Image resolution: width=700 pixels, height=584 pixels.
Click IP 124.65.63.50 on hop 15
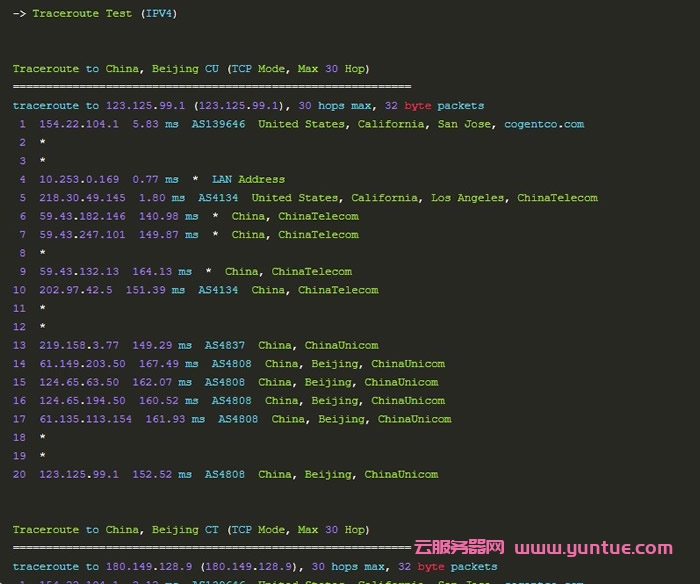click(79, 382)
